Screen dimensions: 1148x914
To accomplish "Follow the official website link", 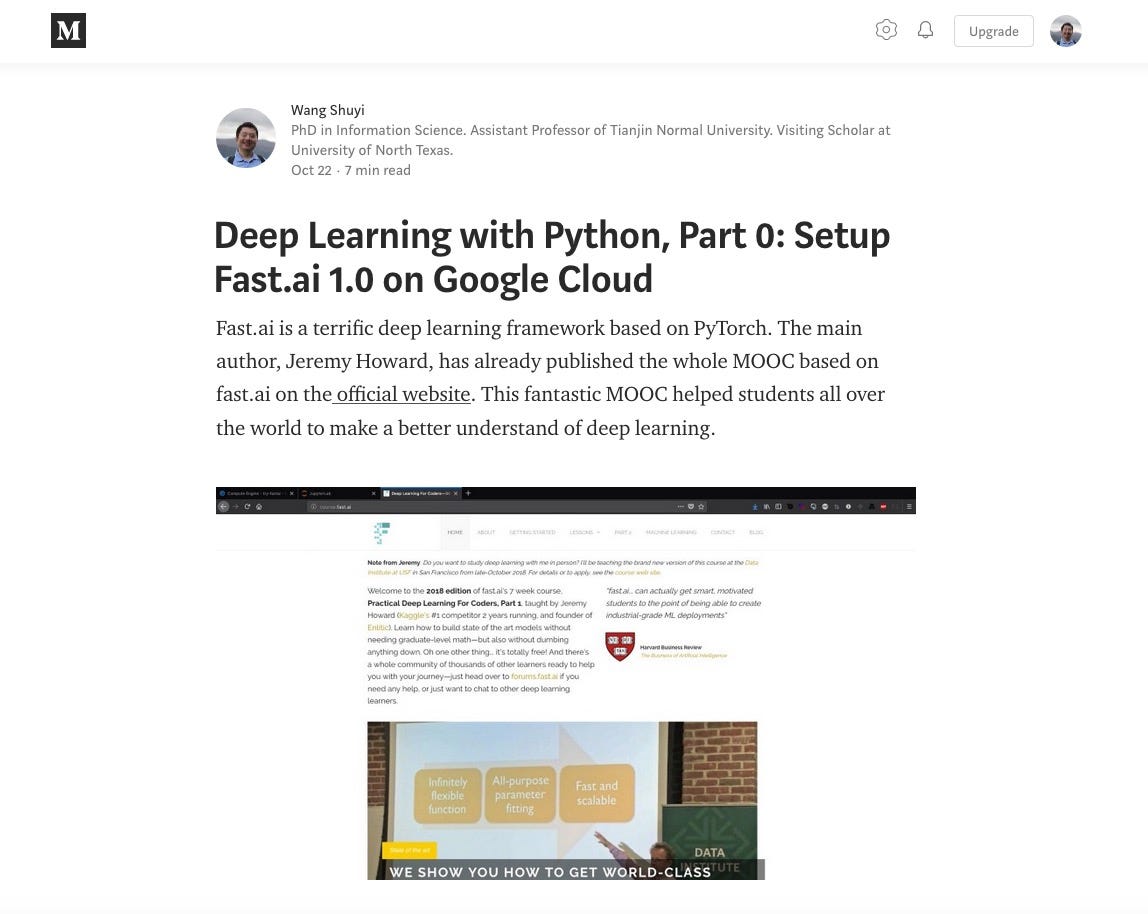I will click(402, 394).
